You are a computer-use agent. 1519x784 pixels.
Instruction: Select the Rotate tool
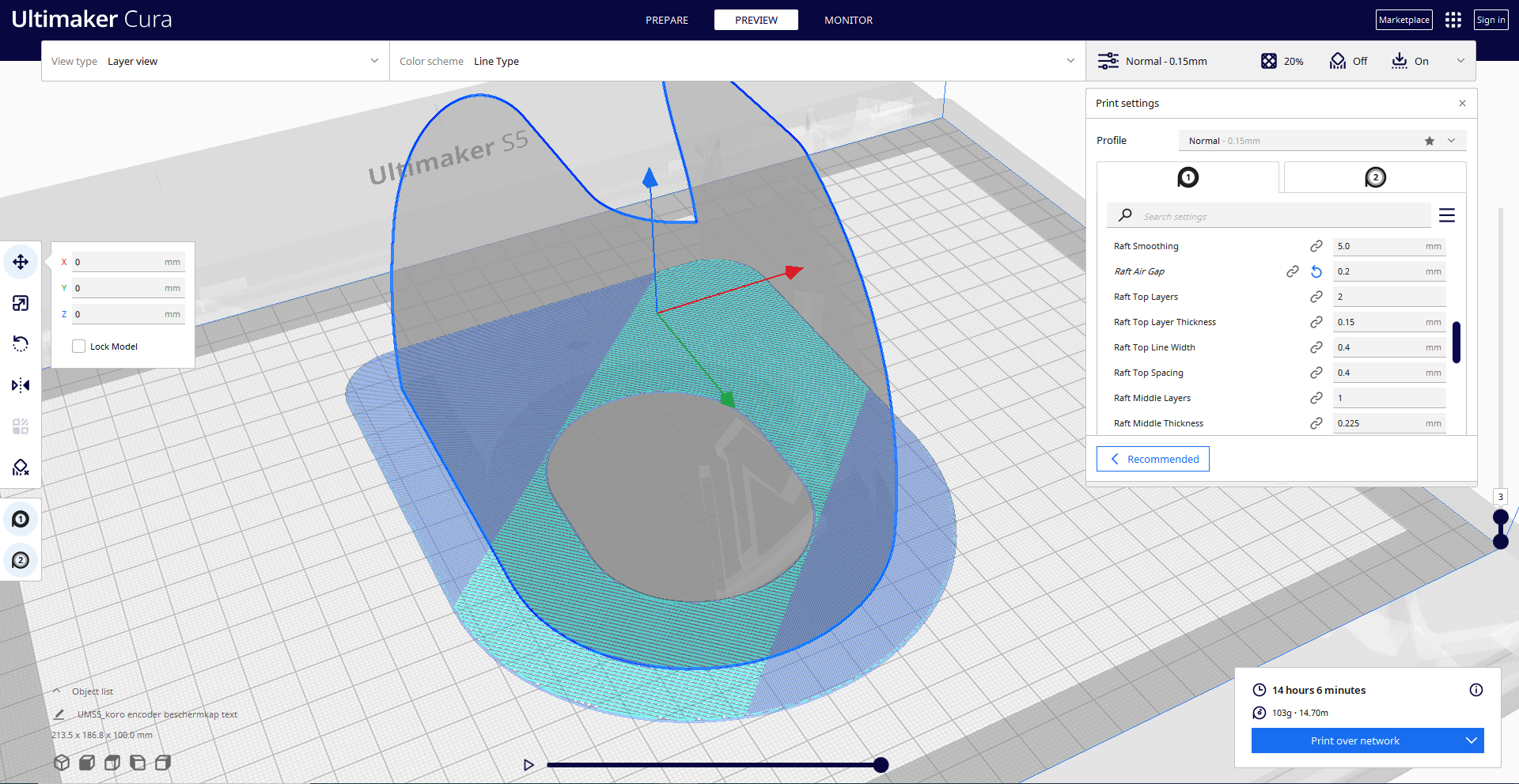(x=21, y=344)
